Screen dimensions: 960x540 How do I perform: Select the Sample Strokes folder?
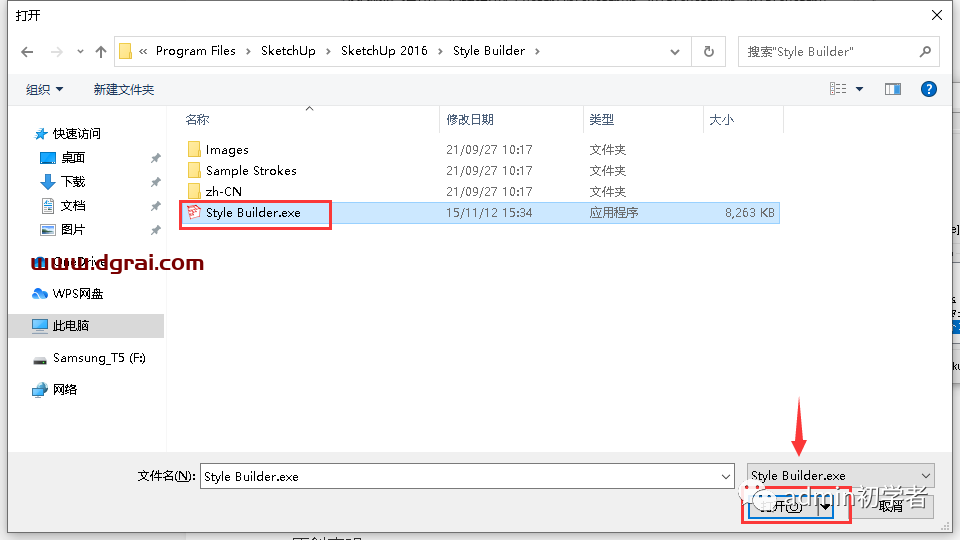tap(251, 170)
